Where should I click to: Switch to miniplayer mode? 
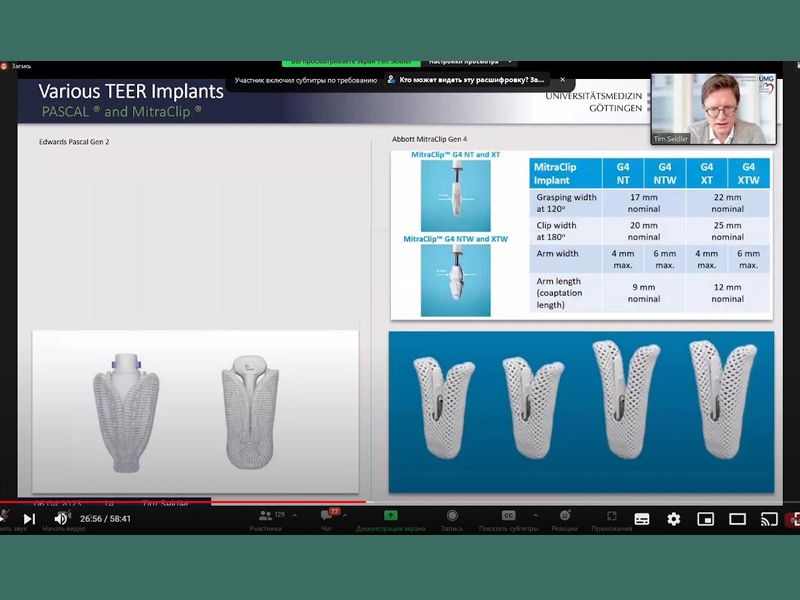pyautogui.click(x=705, y=519)
